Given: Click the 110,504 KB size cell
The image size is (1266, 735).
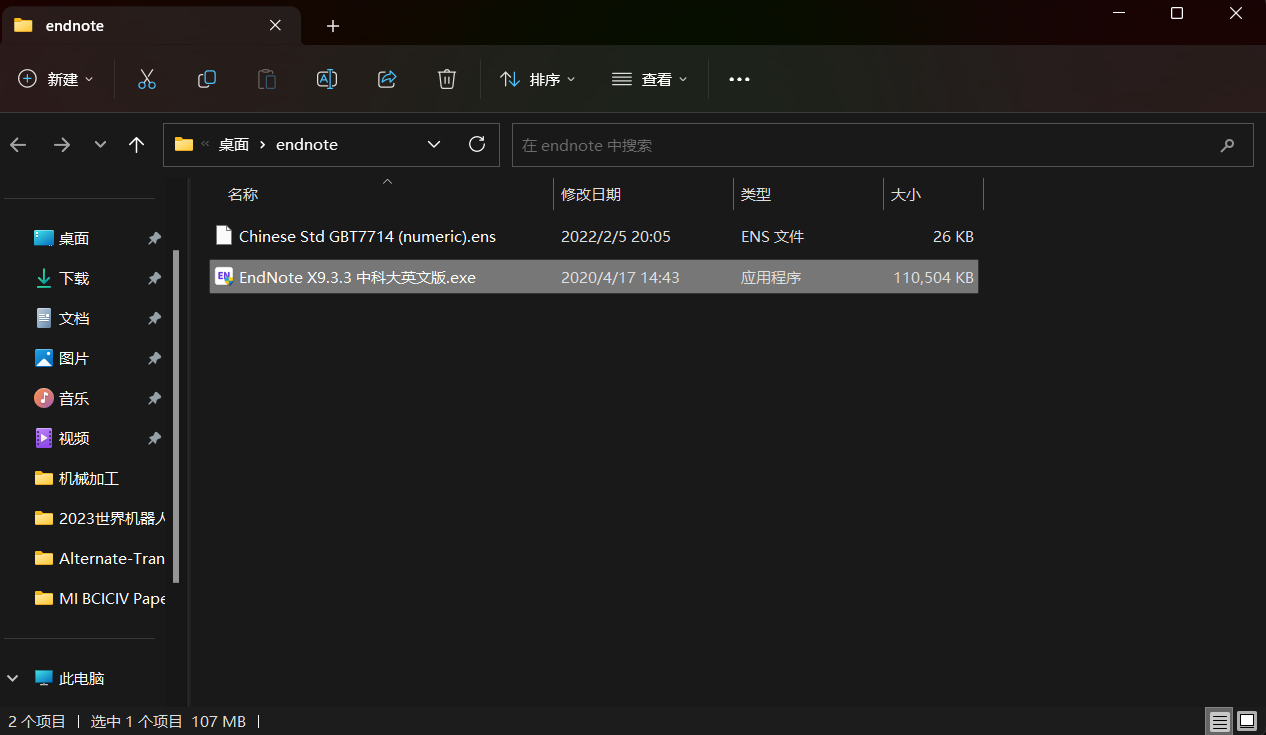Looking at the screenshot, I should click(x=933, y=277).
